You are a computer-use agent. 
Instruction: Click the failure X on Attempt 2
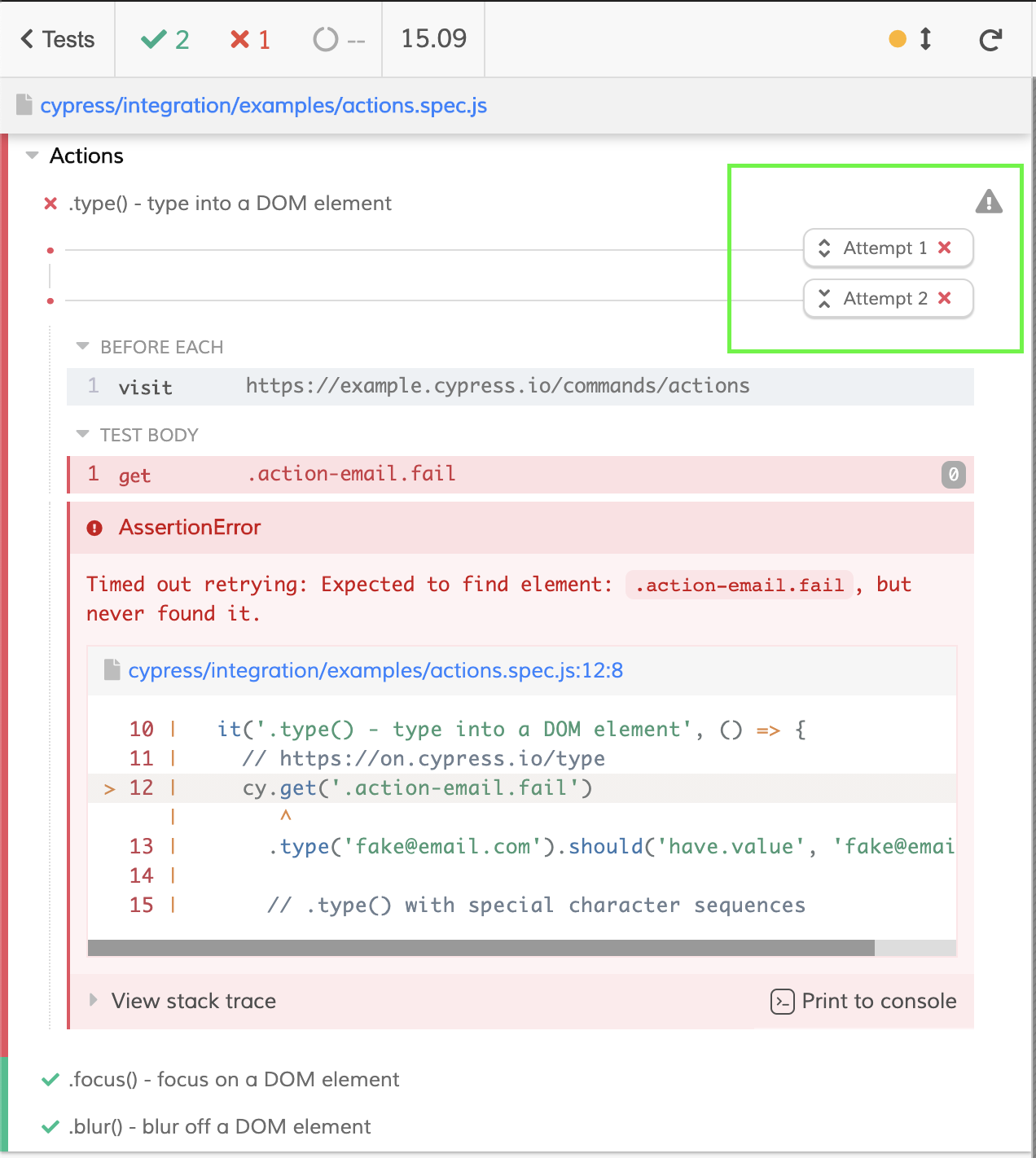tap(945, 298)
